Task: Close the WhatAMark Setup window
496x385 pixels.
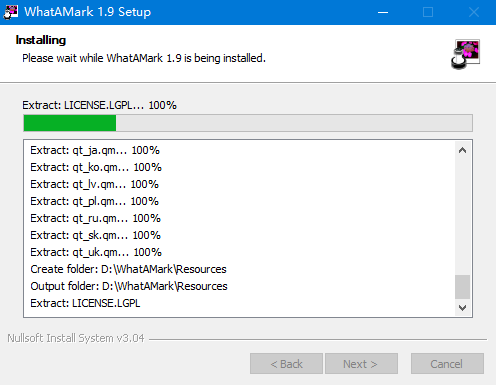Action: coord(474,12)
